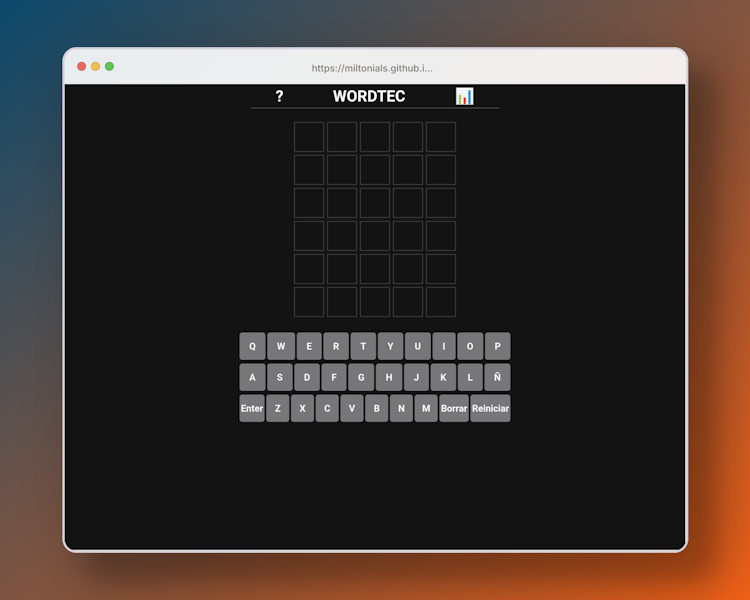750x600 pixels.
Task: Tap the Z key
Action: (277, 408)
